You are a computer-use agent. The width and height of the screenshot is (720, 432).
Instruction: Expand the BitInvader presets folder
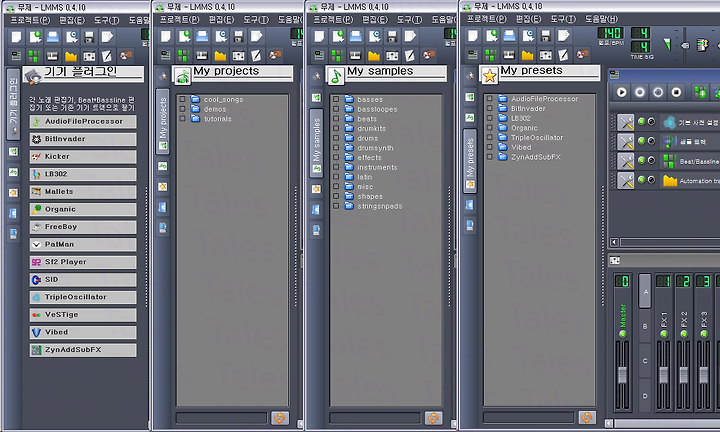click(x=489, y=108)
